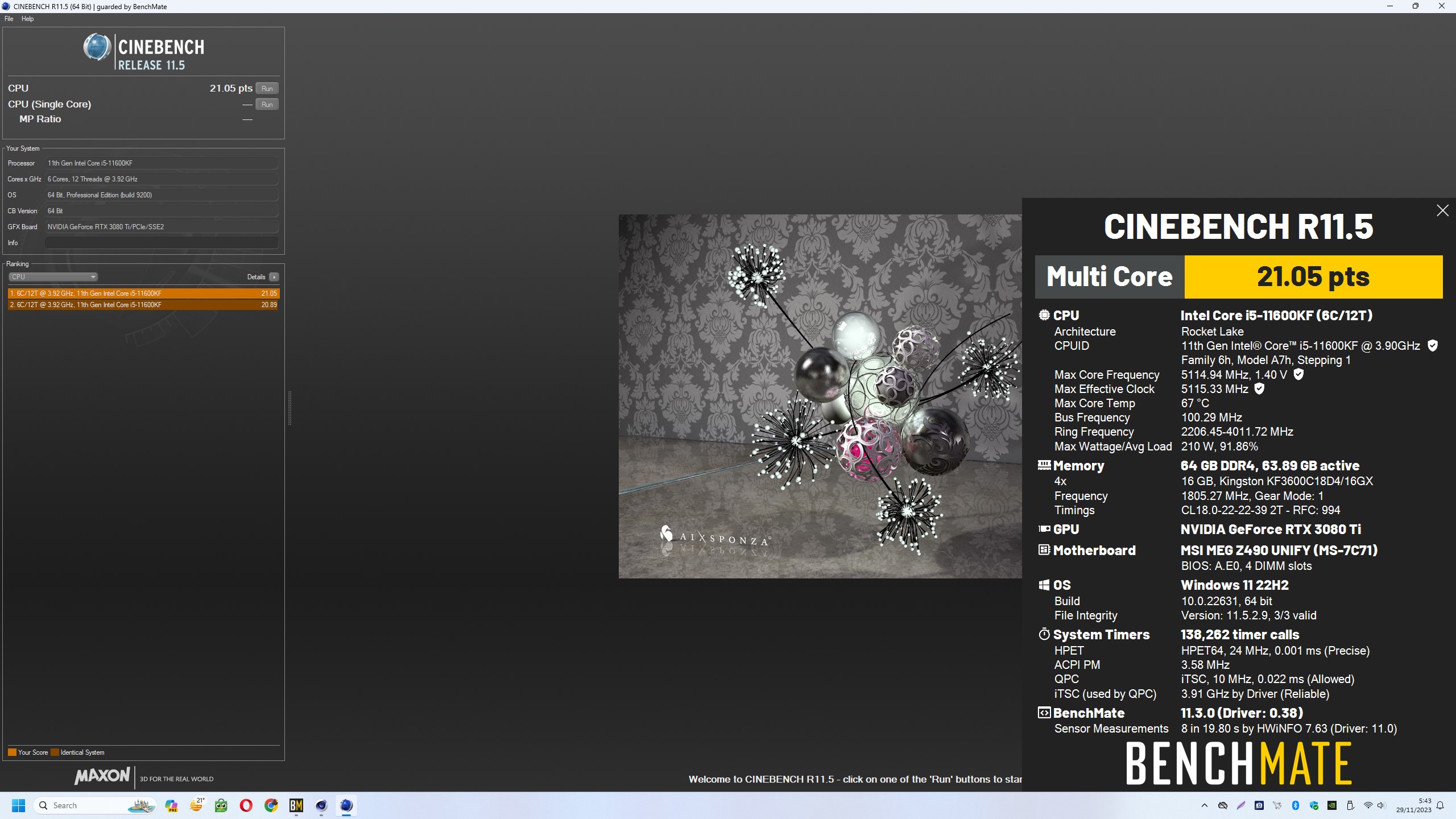
Task: Click the GPU card icon
Action: tap(1044, 529)
